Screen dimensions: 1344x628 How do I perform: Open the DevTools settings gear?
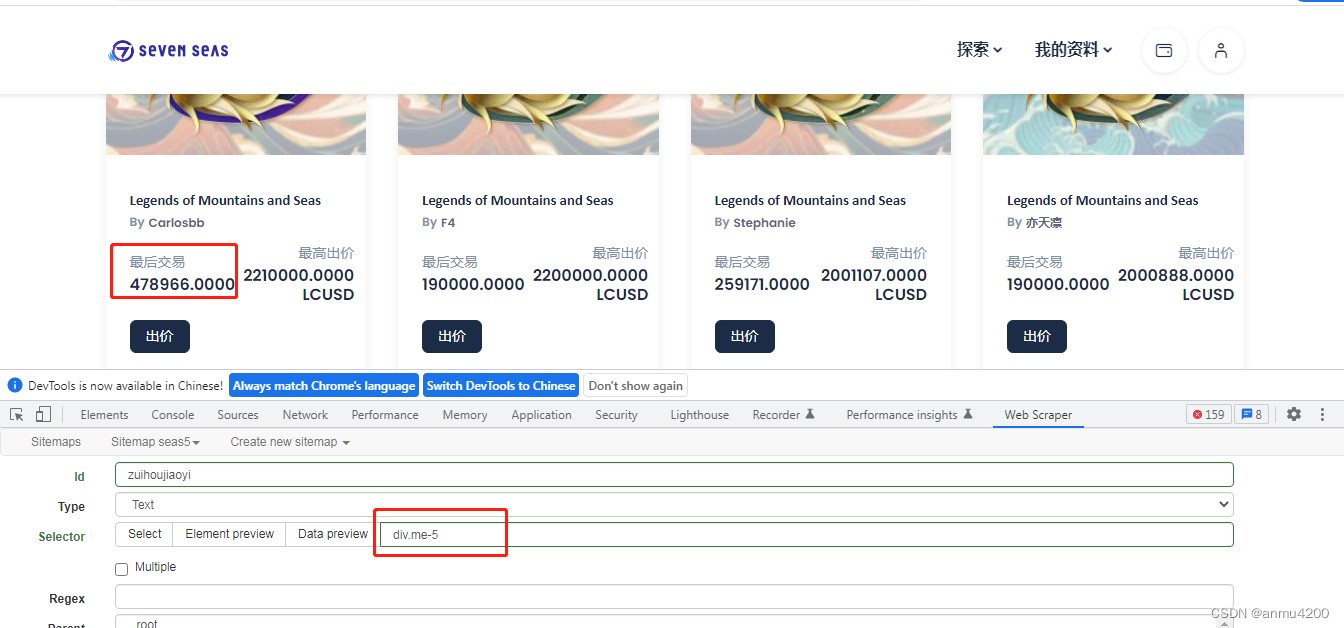[x=1294, y=414]
